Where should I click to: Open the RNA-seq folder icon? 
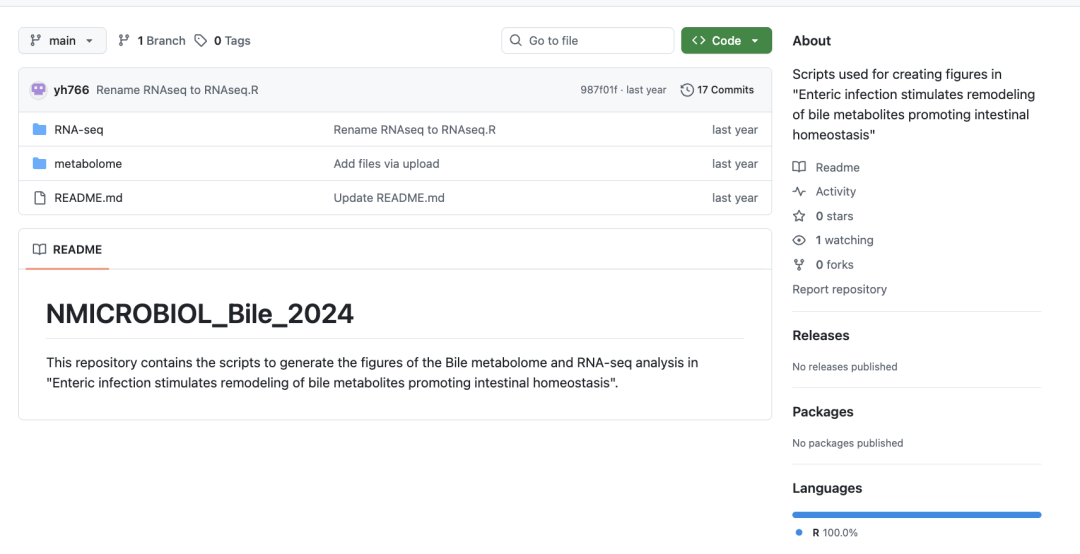[40, 130]
